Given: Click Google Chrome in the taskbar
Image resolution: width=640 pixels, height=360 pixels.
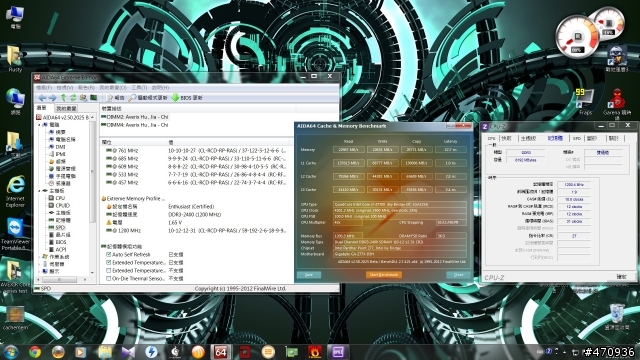Looking at the screenshot, I should click(35, 352).
